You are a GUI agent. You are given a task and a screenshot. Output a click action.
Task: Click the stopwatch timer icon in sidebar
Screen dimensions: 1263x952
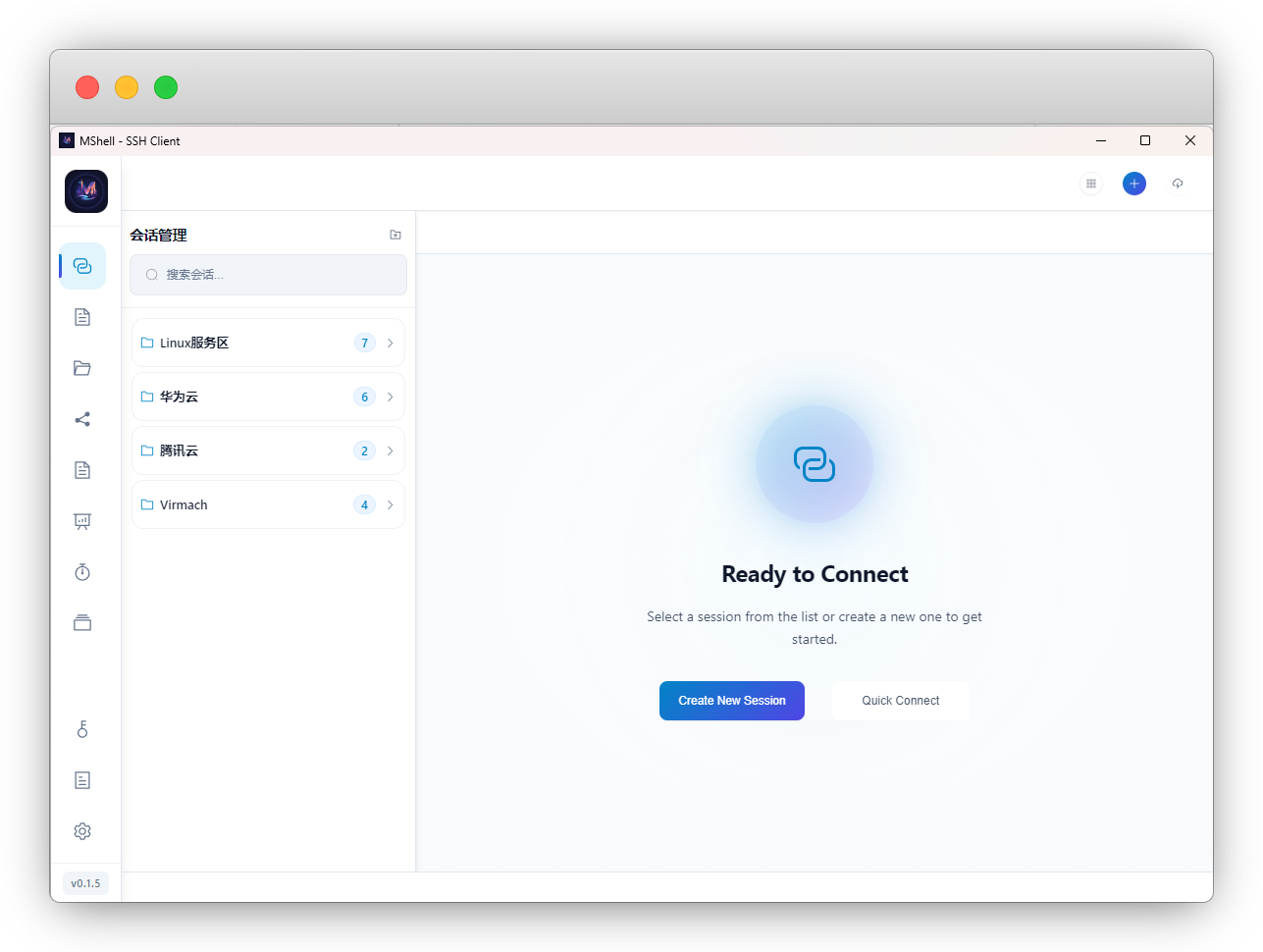click(x=82, y=572)
